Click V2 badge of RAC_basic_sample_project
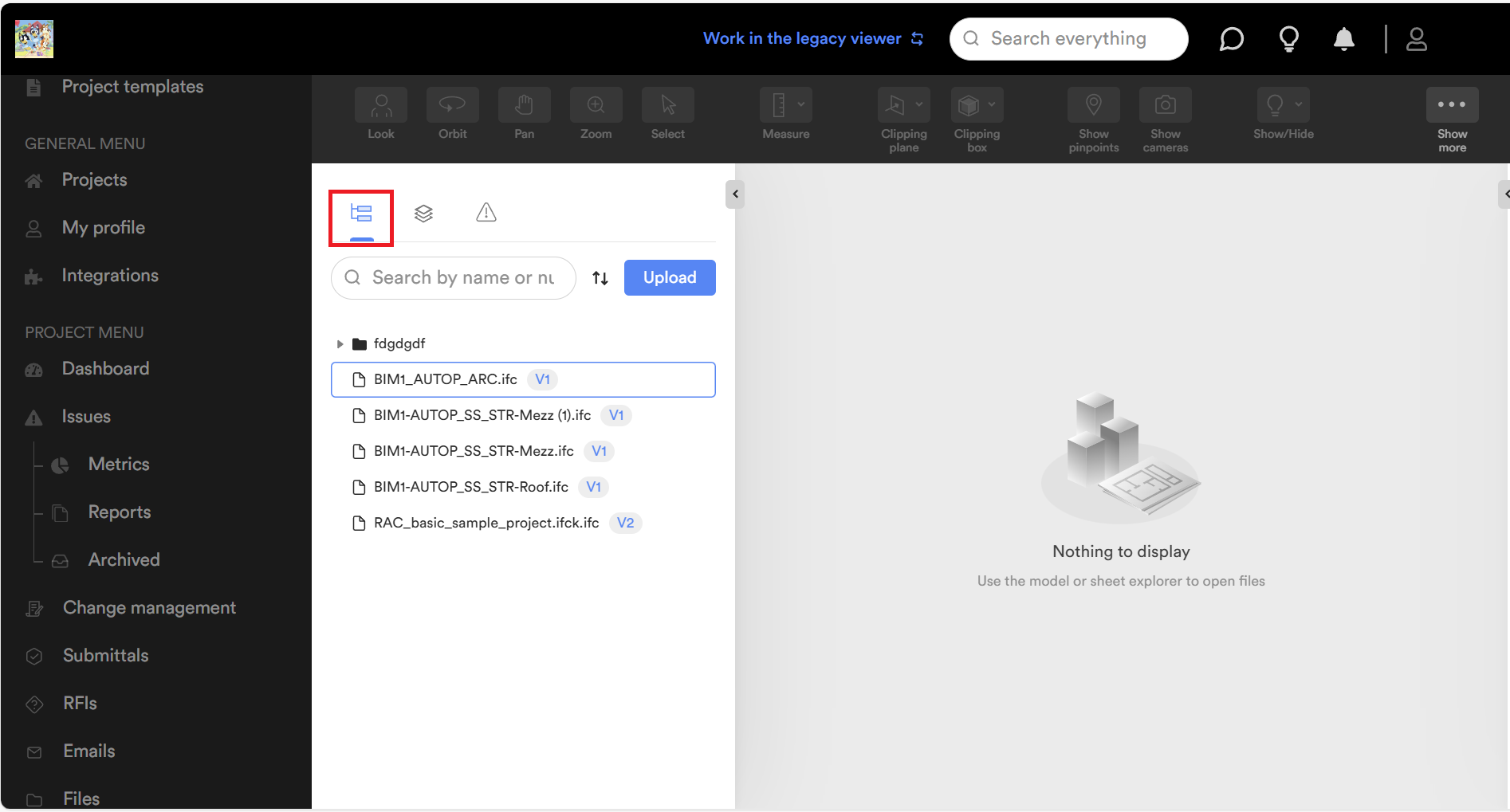Viewport: 1510px width, 812px height. (626, 523)
